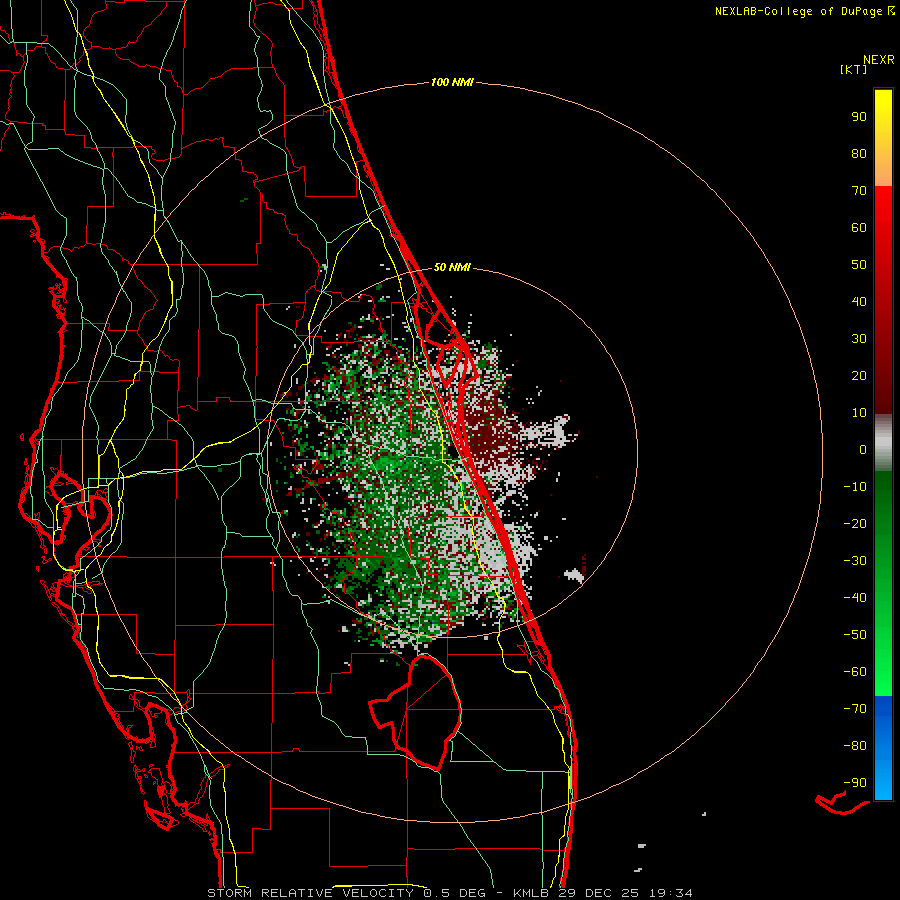The height and width of the screenshot is (900, 900).
Task: Click the -50 value on the velocity scale
Action: click(x=855, y=635)
